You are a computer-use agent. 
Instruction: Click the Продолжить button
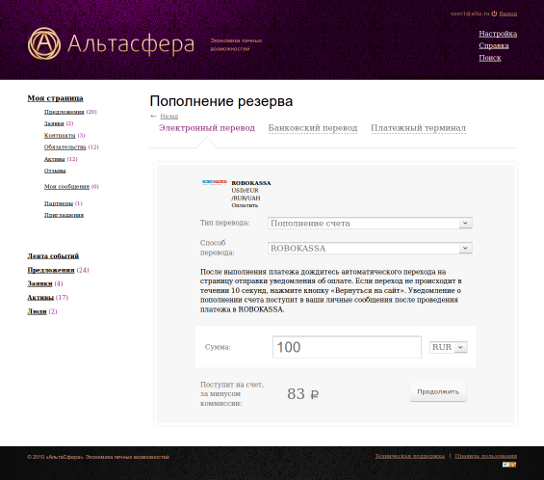click(438, 392)
